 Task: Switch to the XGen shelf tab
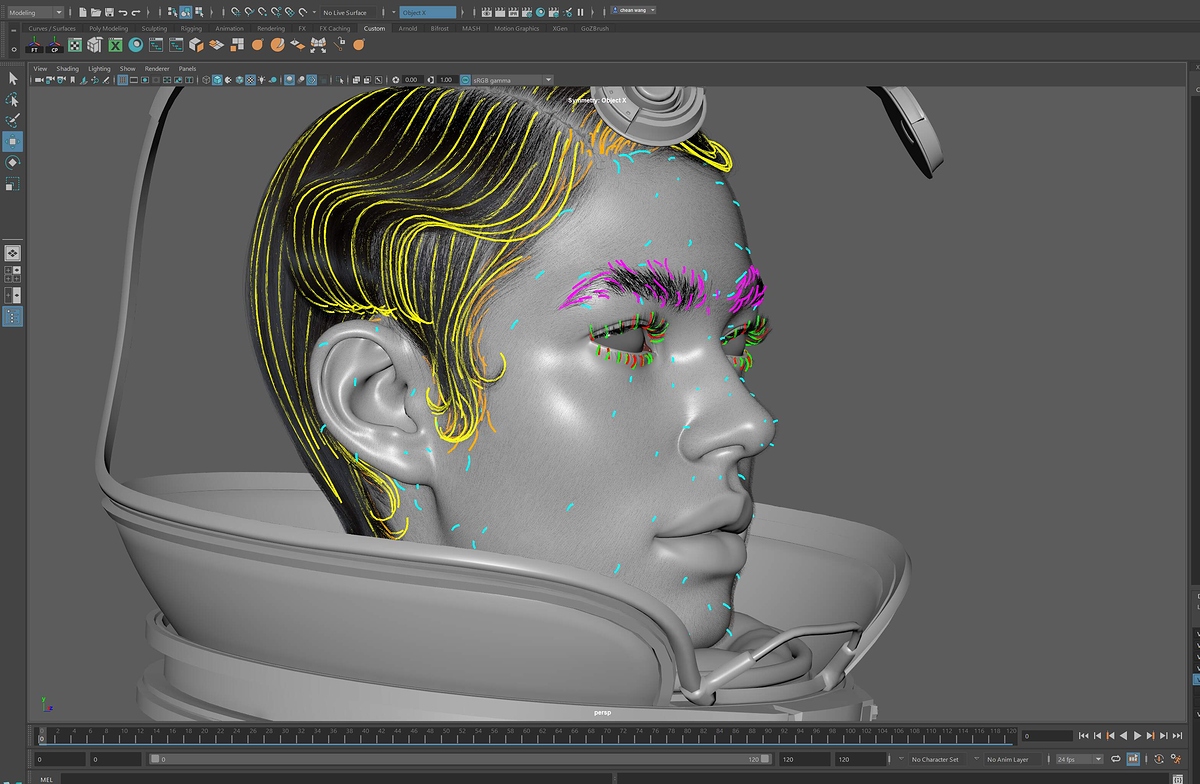(560, 28)
